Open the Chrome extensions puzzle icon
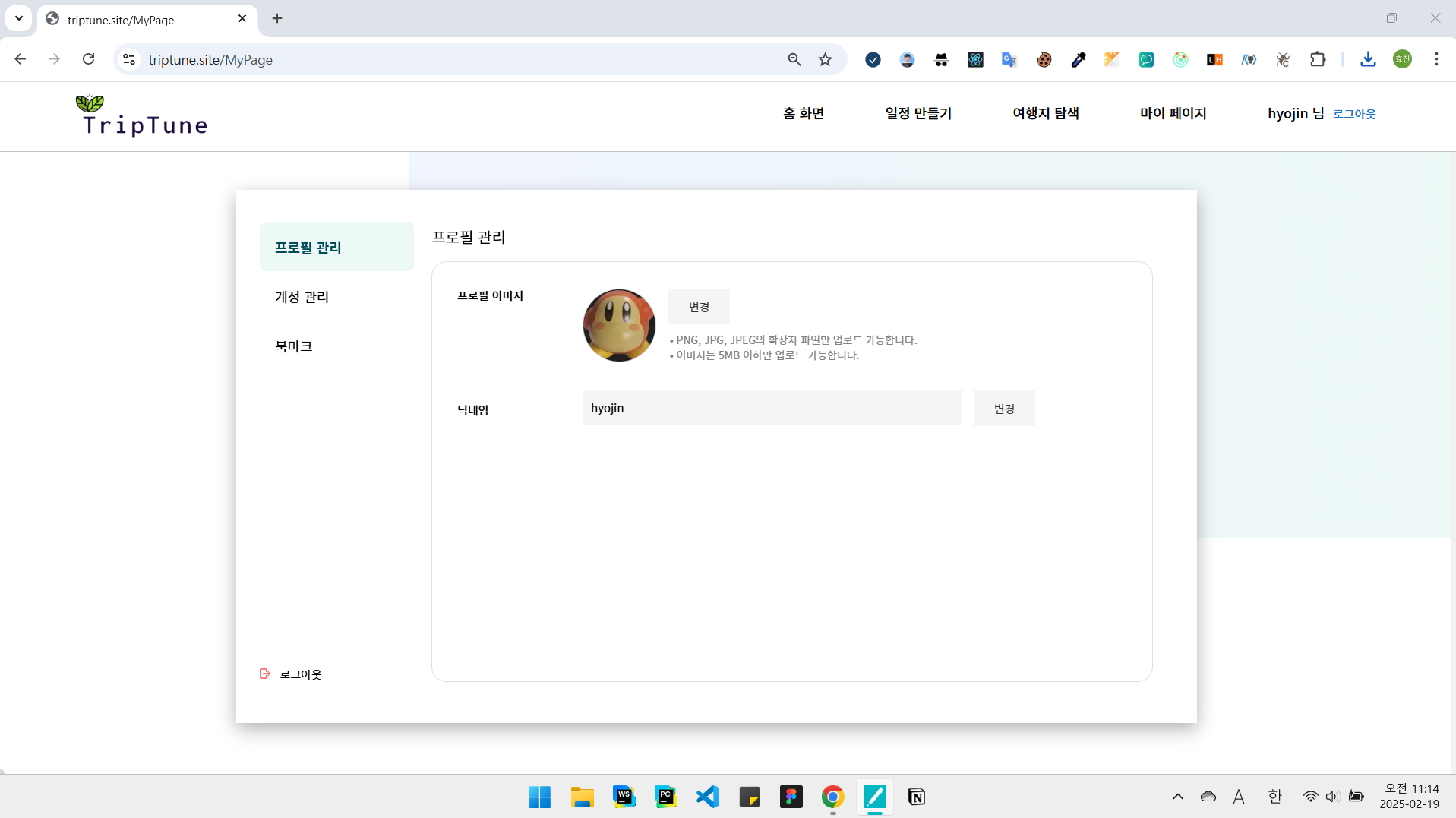The width and height of the screenshot is (1456, 818). click(x=1318, y=59)
